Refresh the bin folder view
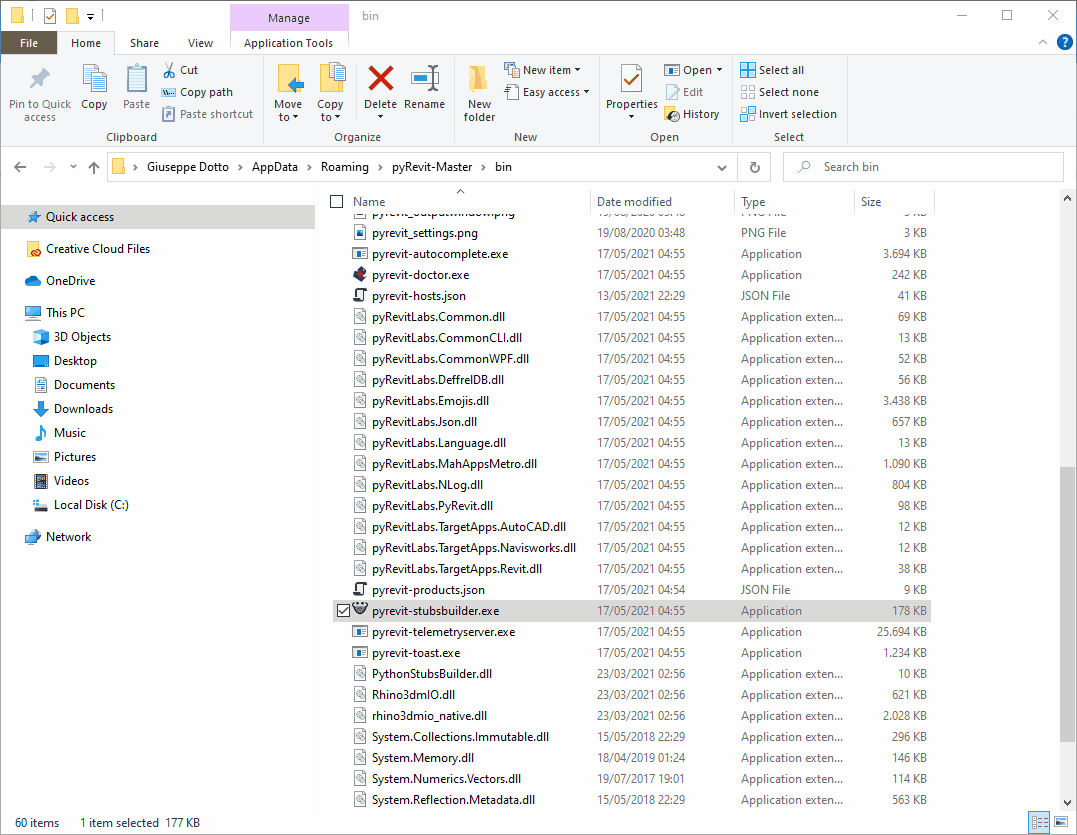The width and height of the screenshot is (1077, 835). [754, 167]
